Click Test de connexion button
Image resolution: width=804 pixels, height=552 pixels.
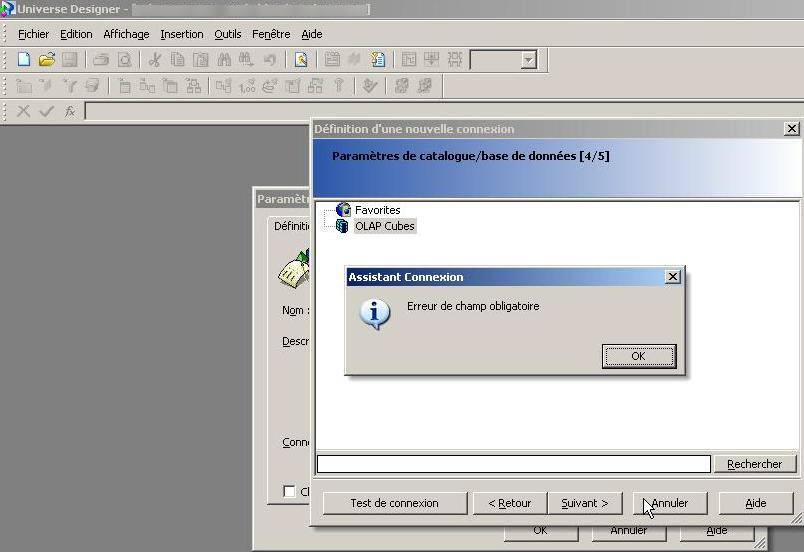coord(394,503)
